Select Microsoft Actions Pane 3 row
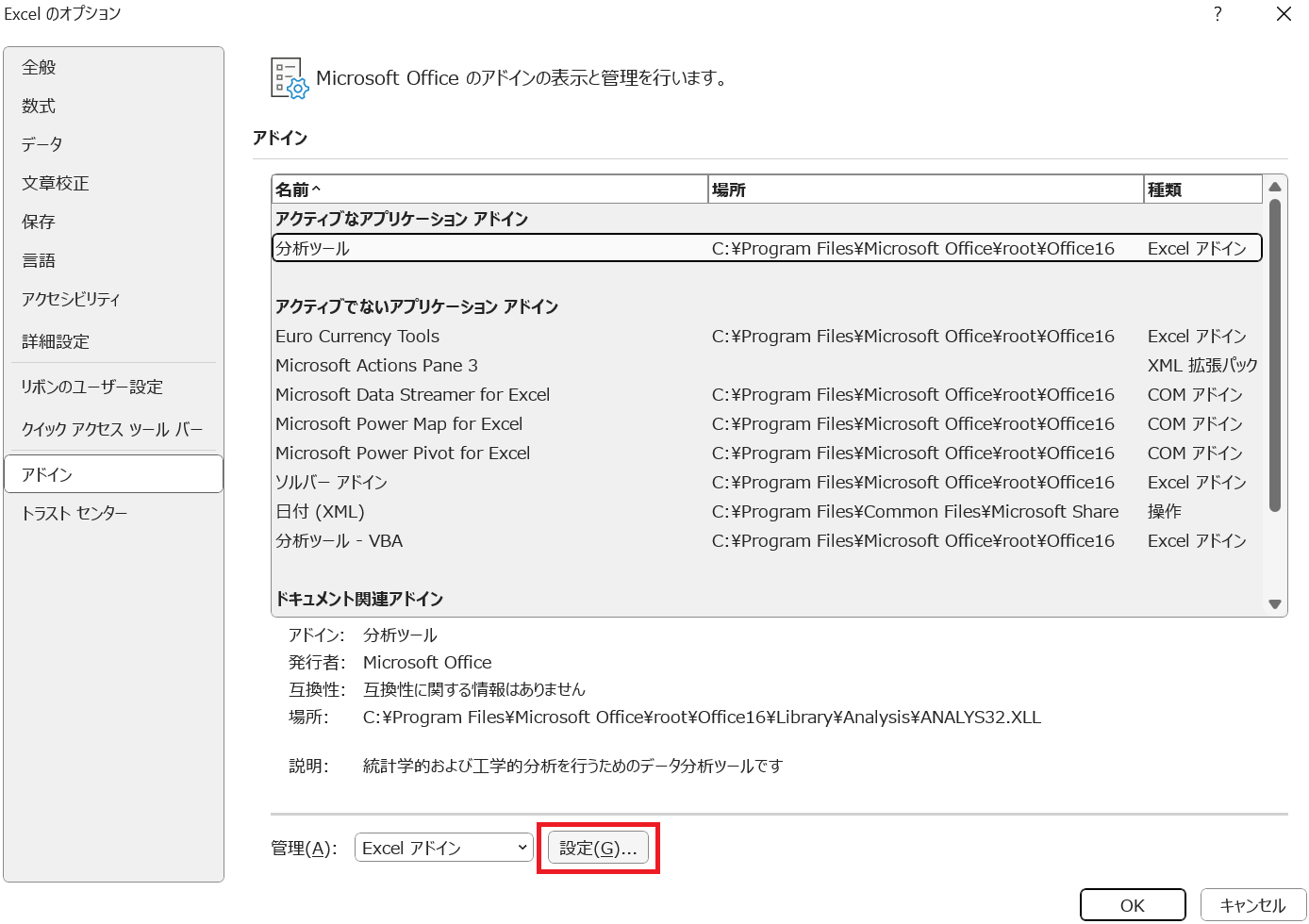 point(767,366)
